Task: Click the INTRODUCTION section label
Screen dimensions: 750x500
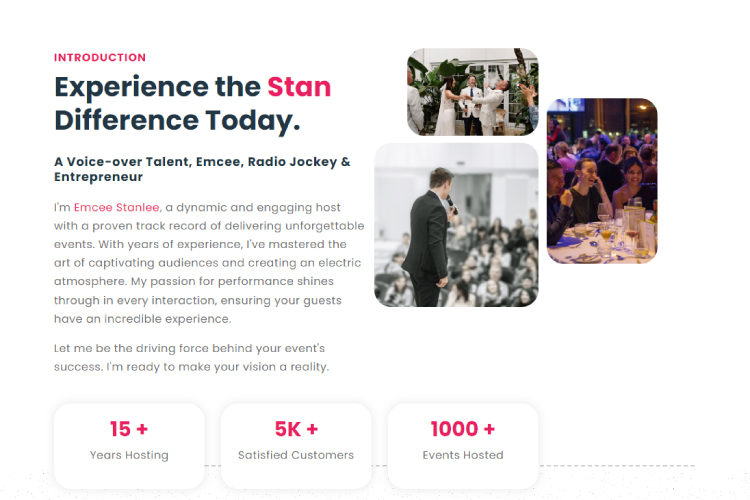Action: [x=100, y=58]
